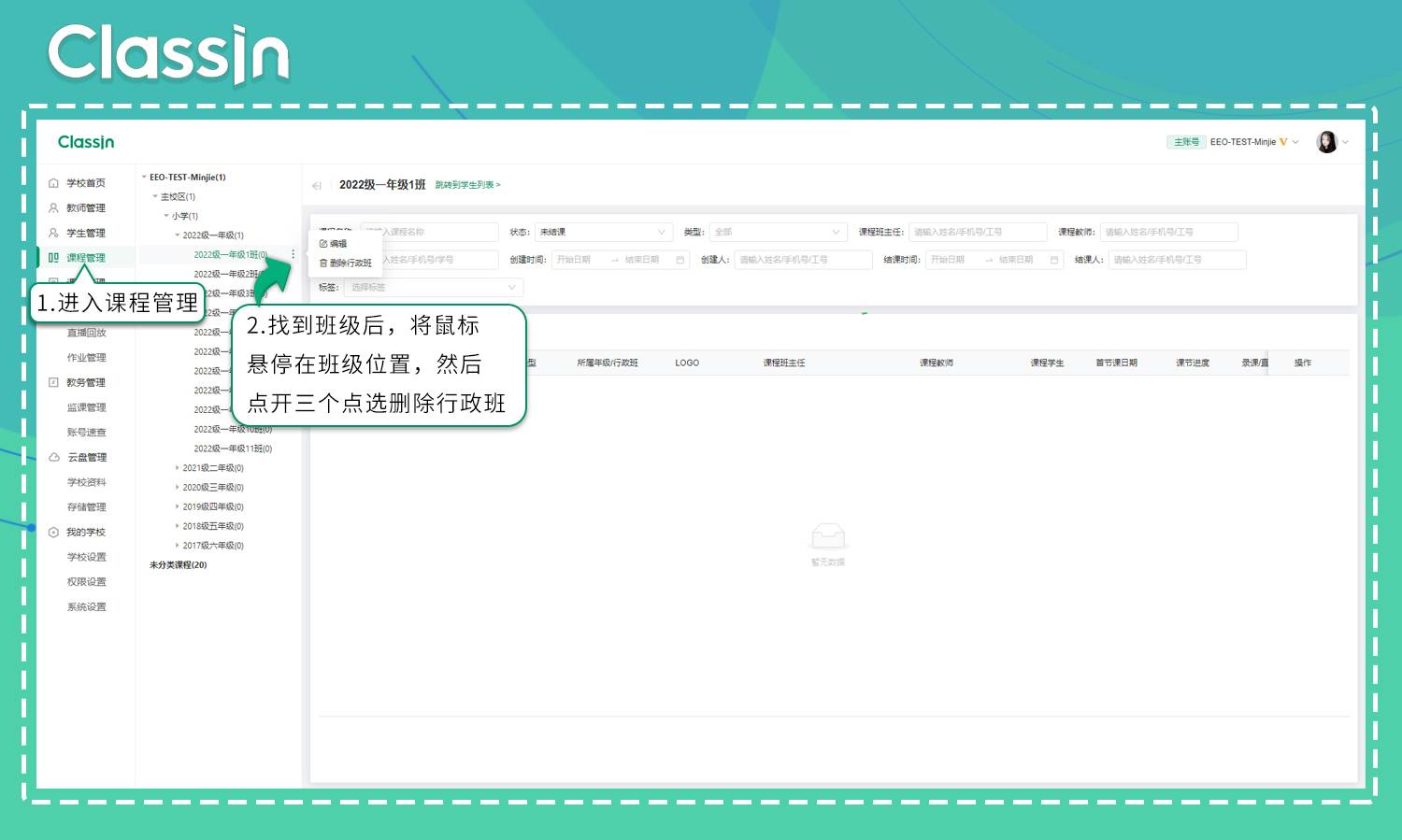Click the ClassIn logo in the header
Screen dimensions: 1402x840
coord(86,142)
